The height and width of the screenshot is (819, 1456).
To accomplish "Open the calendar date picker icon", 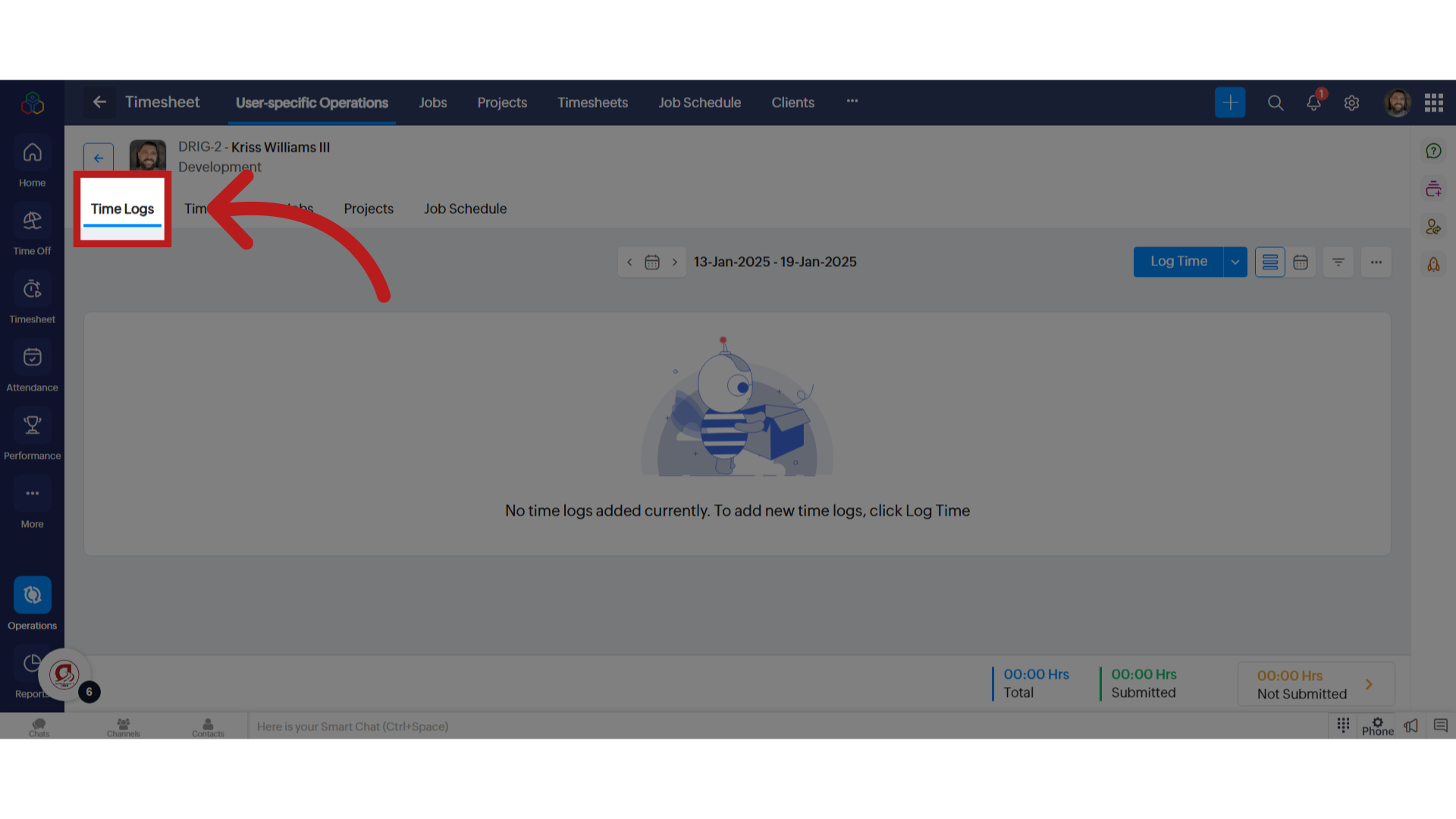I will (651, 261).
